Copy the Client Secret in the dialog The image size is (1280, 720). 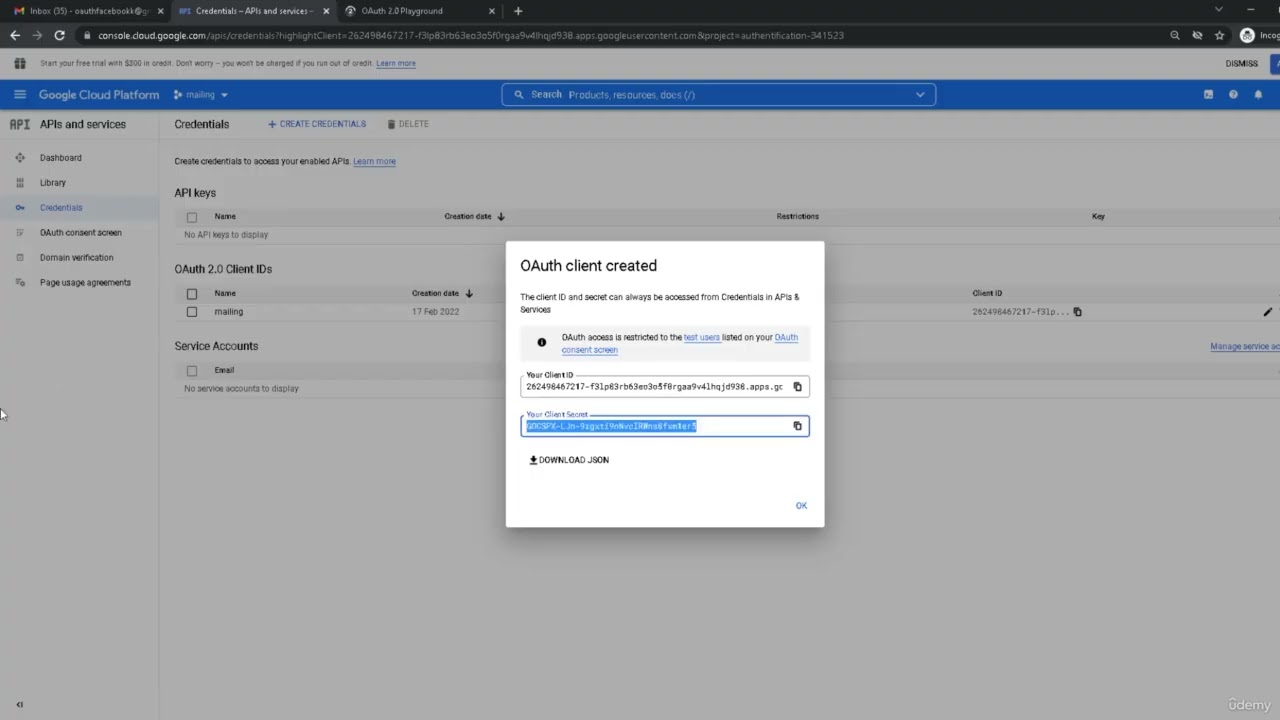[x=797, y=426]
